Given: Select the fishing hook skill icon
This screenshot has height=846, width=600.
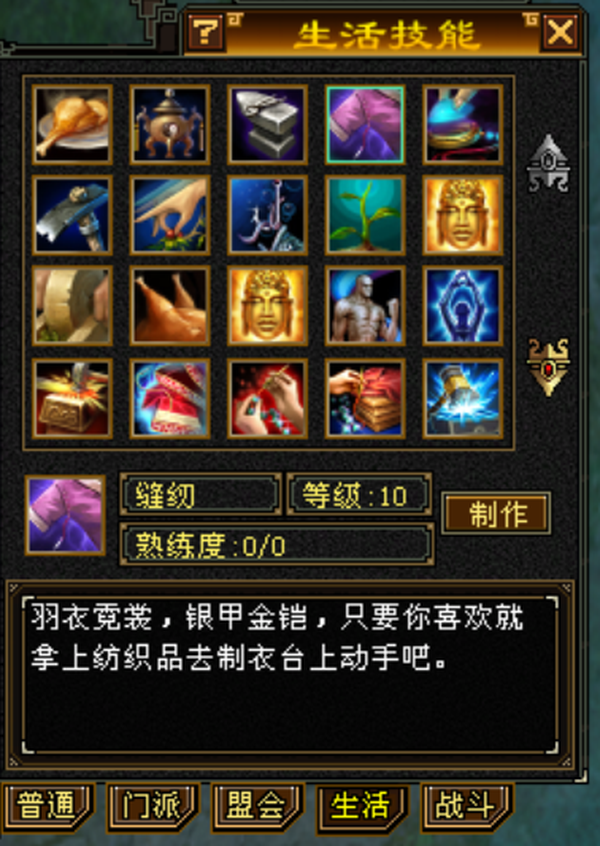Looking at the screenshot, I should coord(268,215).
